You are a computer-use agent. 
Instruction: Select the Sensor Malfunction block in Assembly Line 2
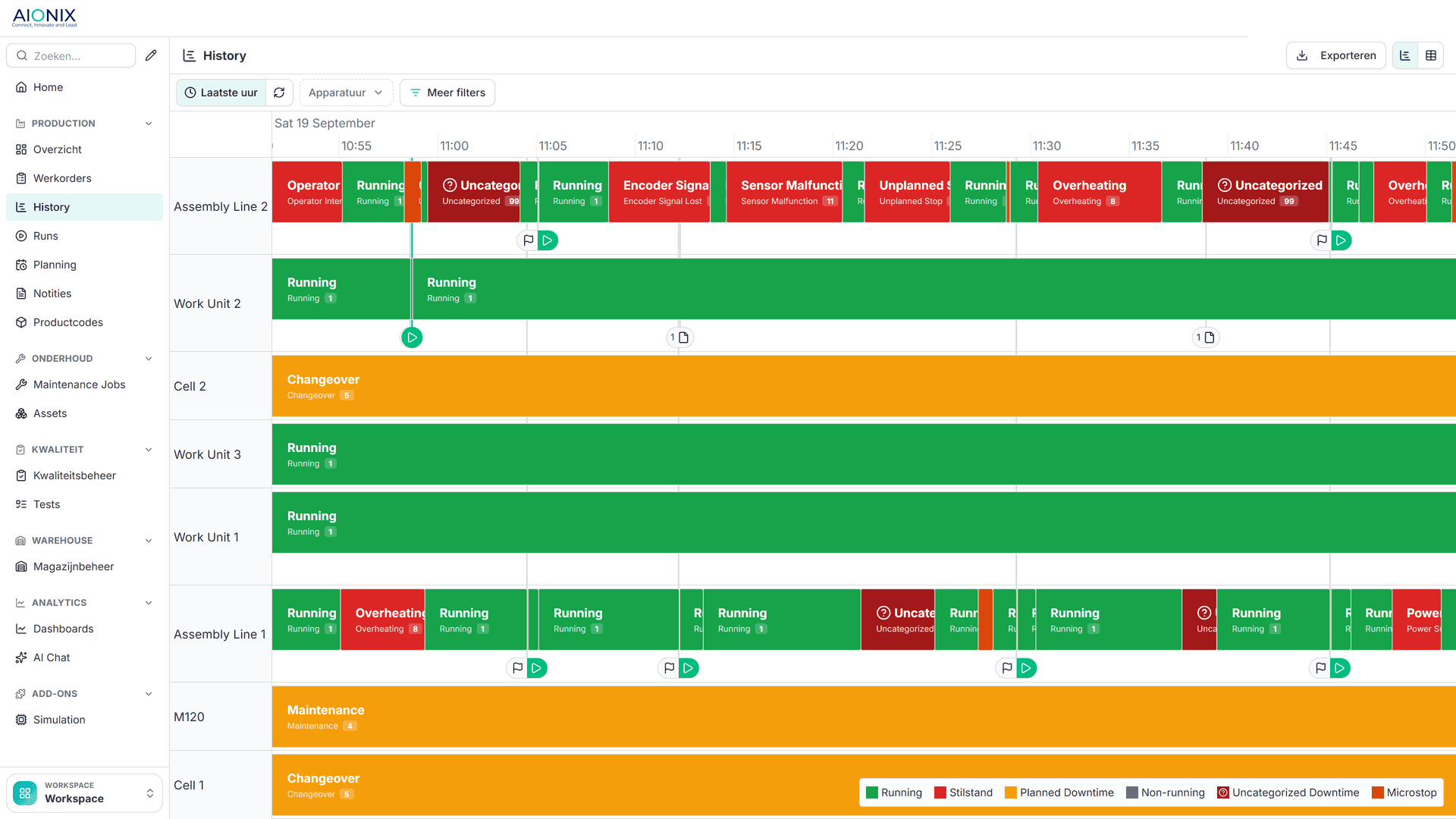click(x=784, y=192)
